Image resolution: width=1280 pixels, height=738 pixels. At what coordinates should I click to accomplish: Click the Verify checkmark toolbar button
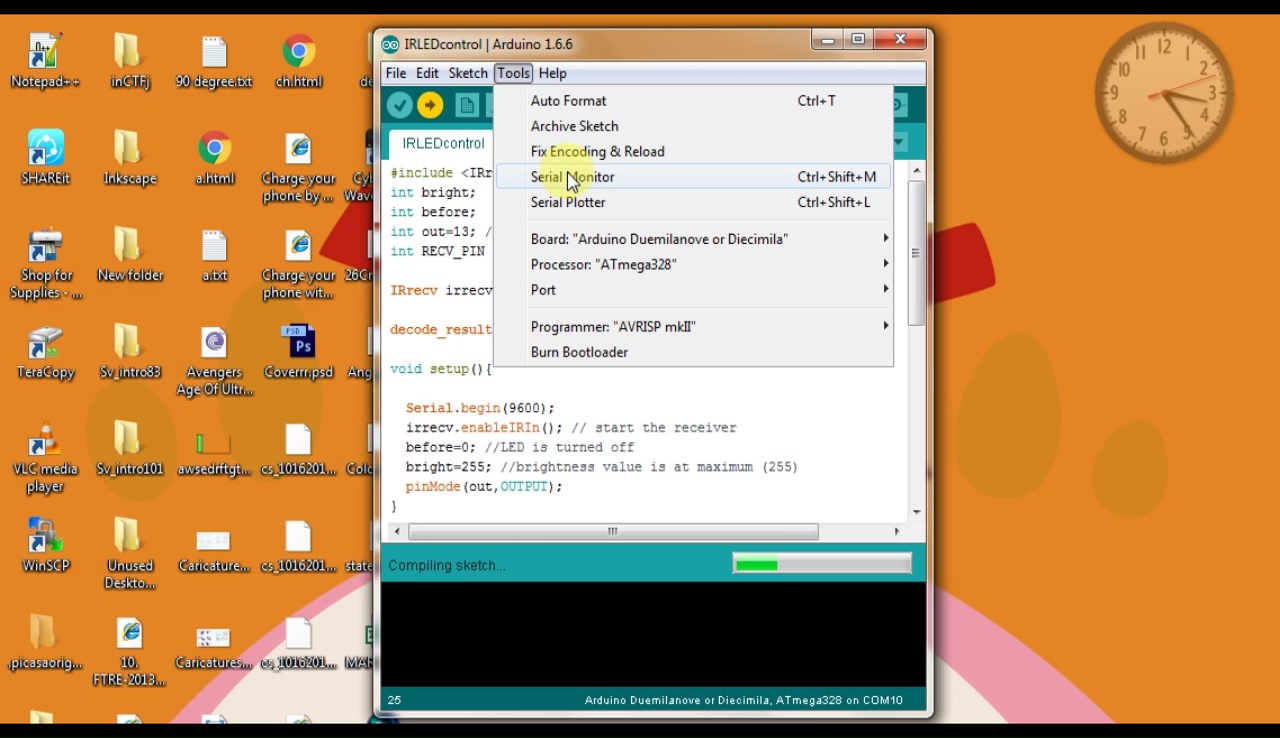(400, 105)
